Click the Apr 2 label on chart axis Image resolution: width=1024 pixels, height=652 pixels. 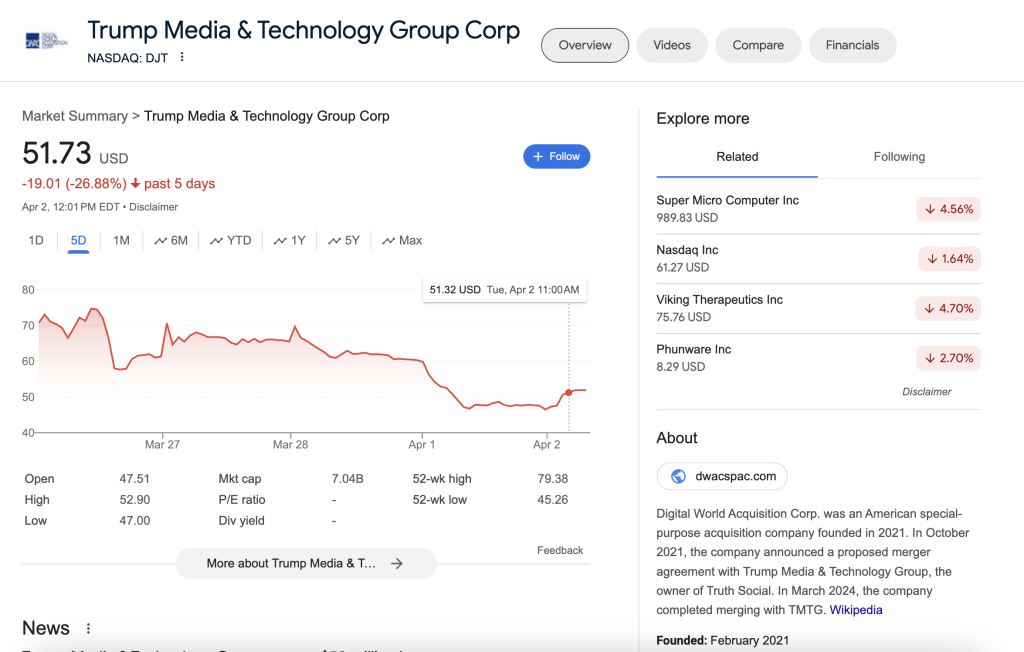(x=547, y=445)
